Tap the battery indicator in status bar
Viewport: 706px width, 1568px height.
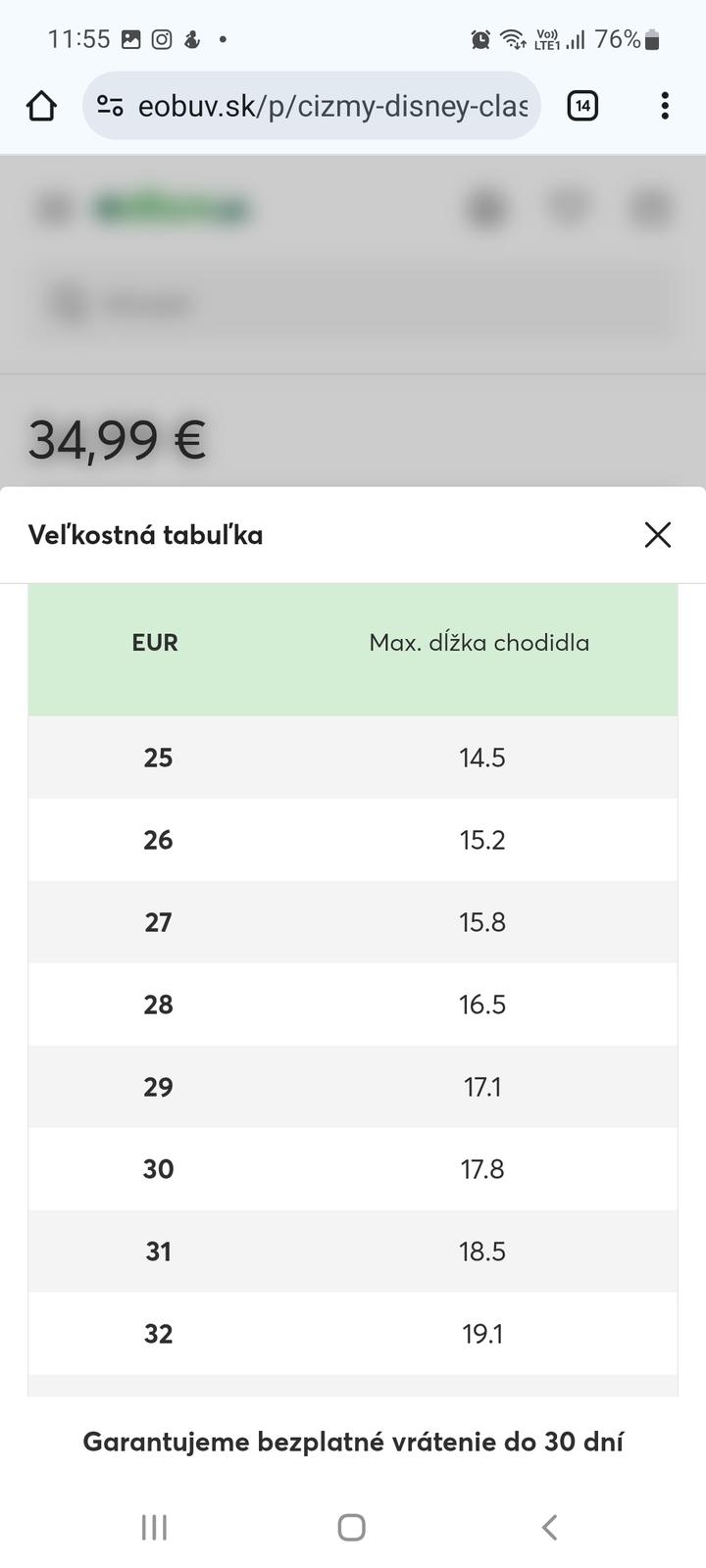pyautogui.click(x=653, y=39)
